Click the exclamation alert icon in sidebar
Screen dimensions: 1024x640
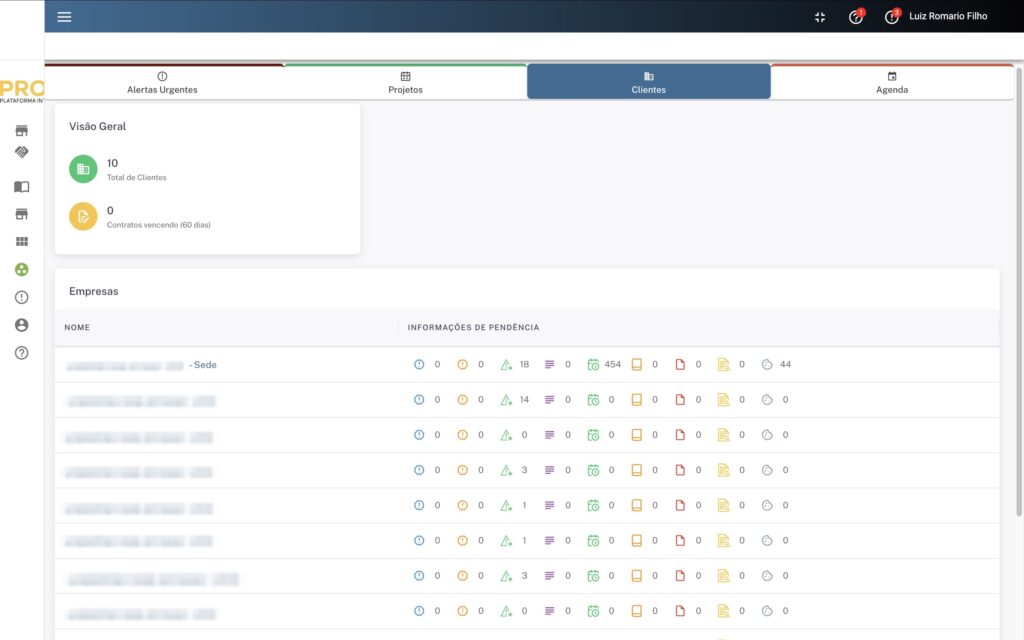tap(21, 297)
